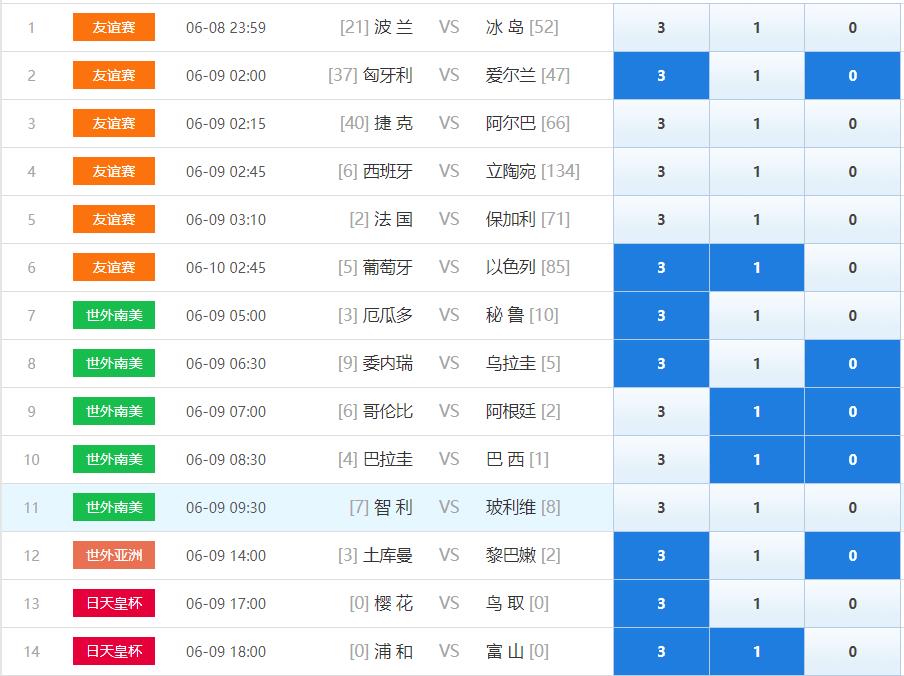Open the 世外亚洲 league tag
This screenshot has height=676, width=904.
click(x=114, y=556)
